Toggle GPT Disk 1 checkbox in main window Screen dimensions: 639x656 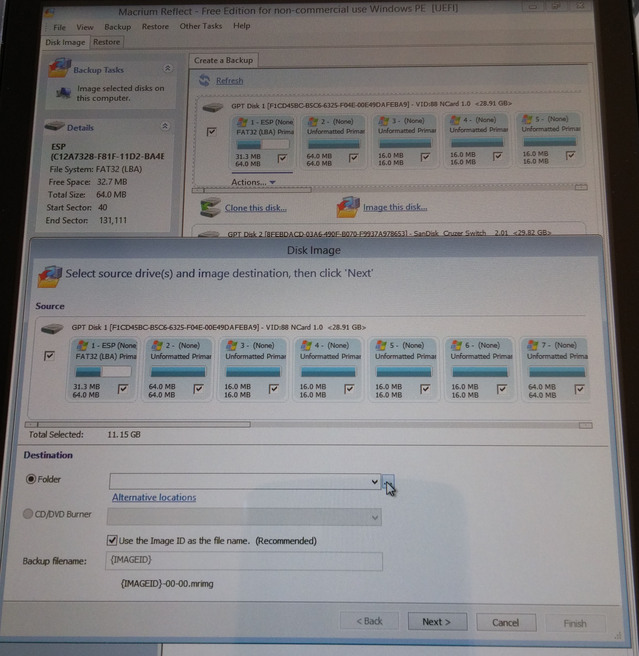(211, 132)
